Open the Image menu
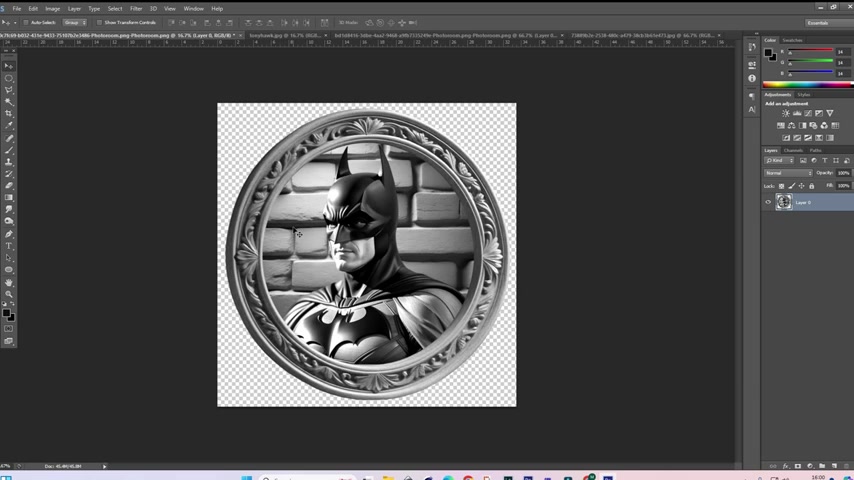This screenshot has height=480, width=854. tap(52, 9)
